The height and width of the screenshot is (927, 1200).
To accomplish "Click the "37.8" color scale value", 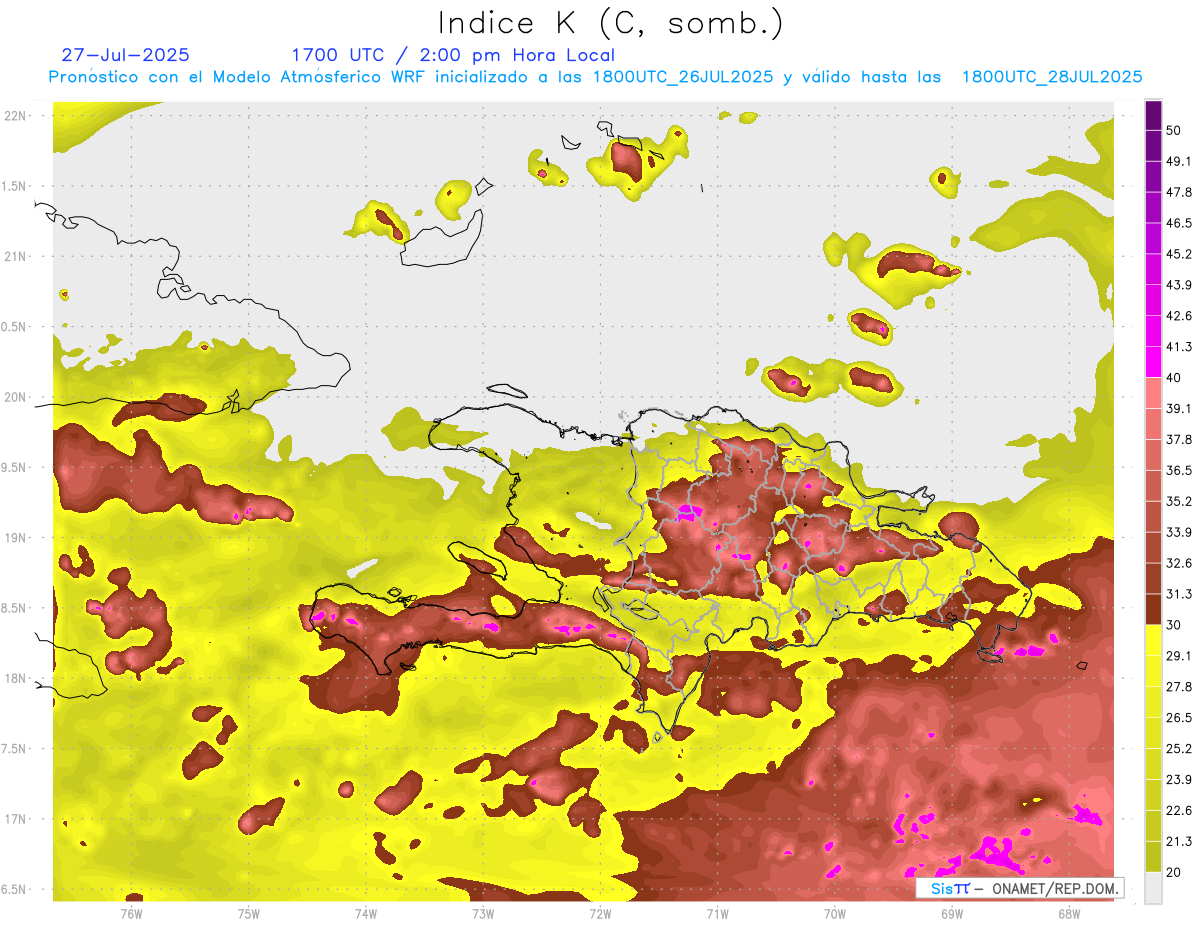I will click(1179, 439).
